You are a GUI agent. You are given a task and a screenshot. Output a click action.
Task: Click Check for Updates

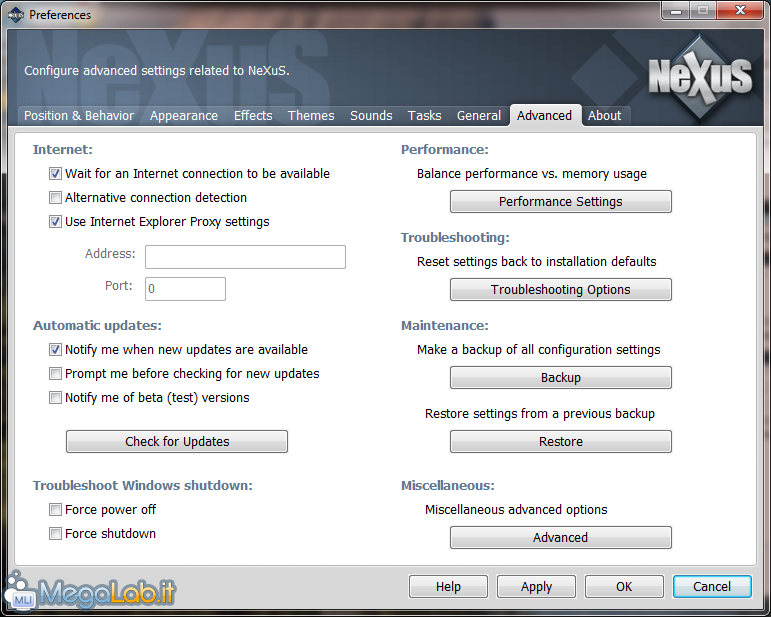tap(177, 442)
